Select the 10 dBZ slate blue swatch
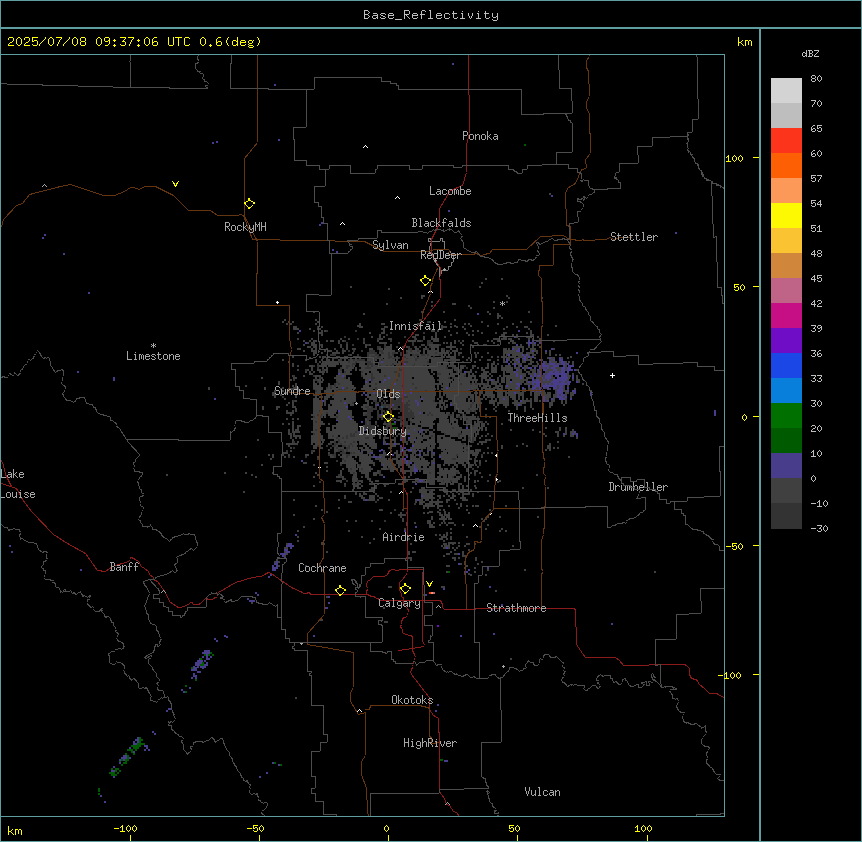Screen dimensions: 862x842 click(786, 466)
